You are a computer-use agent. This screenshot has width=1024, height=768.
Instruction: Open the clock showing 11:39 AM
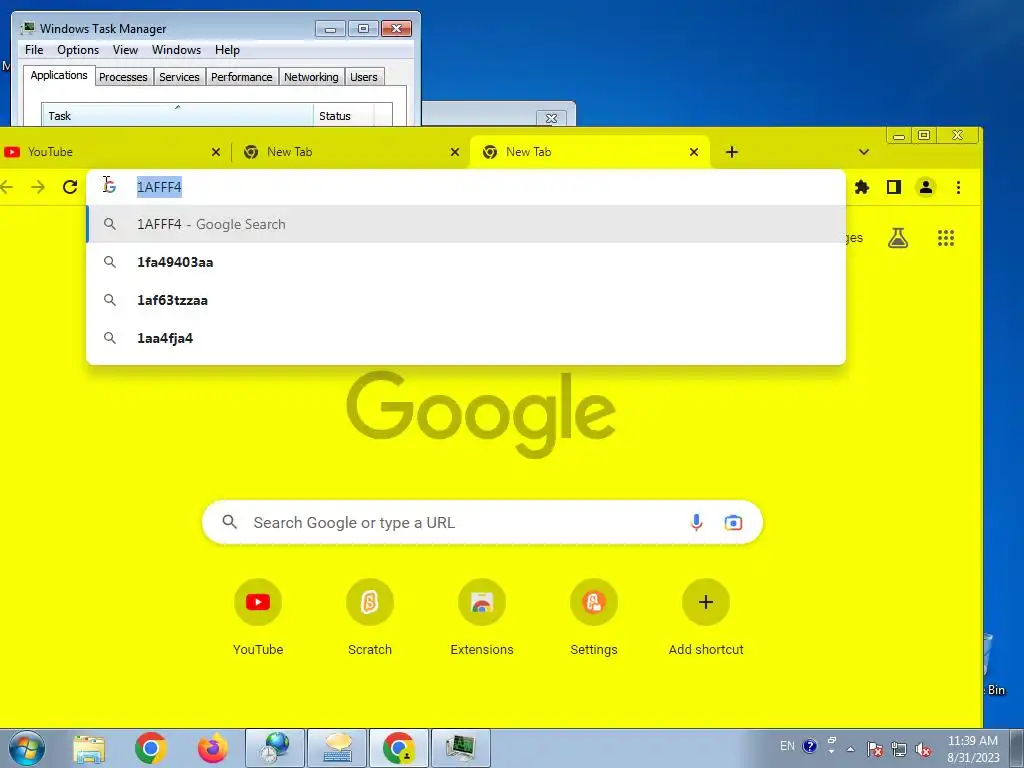973,749
